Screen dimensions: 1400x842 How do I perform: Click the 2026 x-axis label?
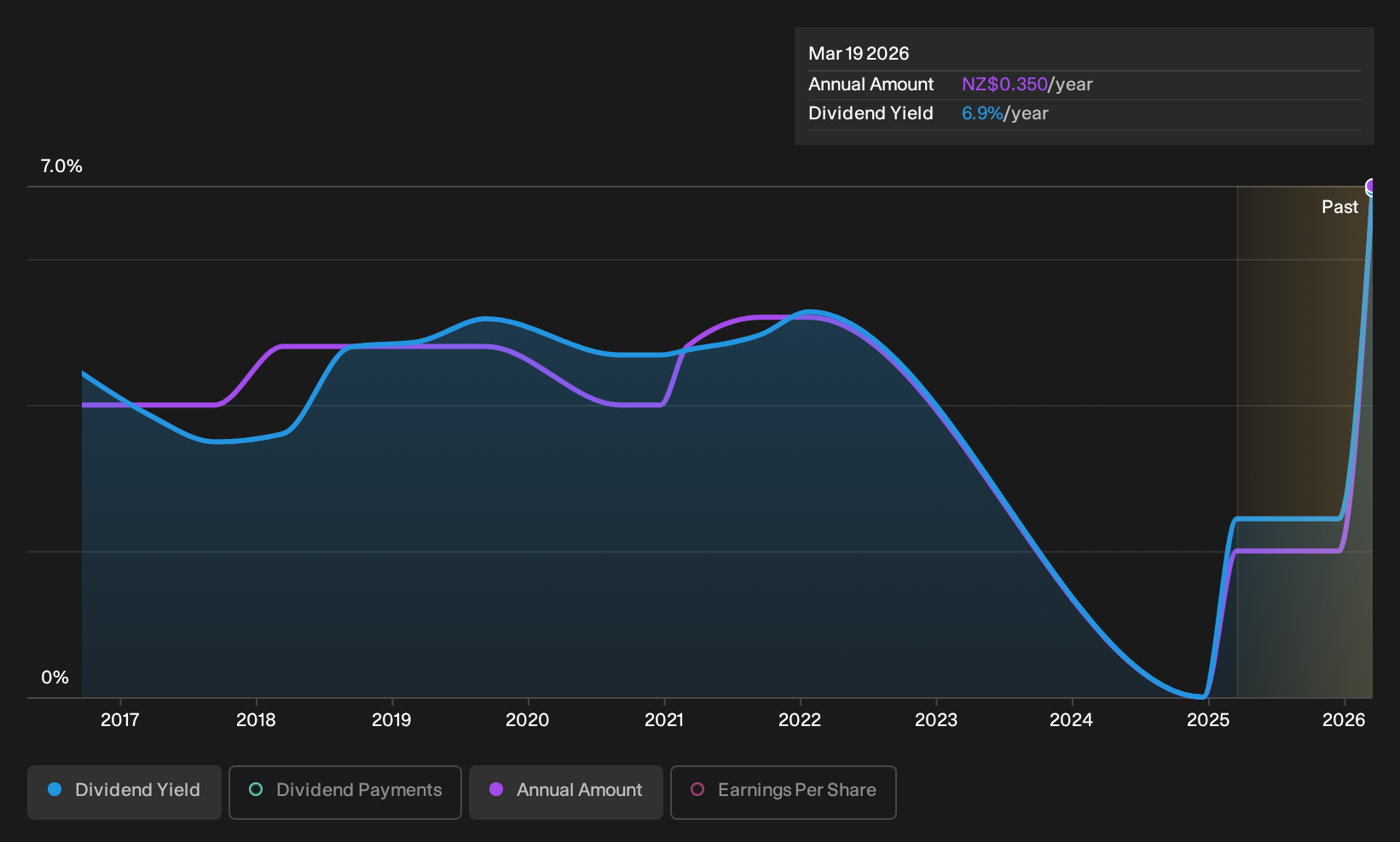pyautogui.click(x=1344, y=720)
